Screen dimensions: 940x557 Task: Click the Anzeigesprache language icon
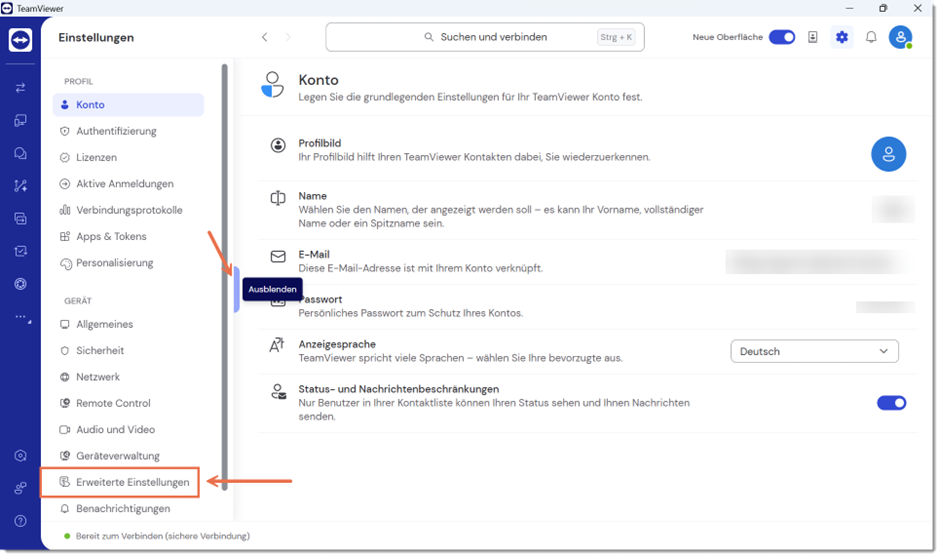pyautogui.click(x=277, y=345)
